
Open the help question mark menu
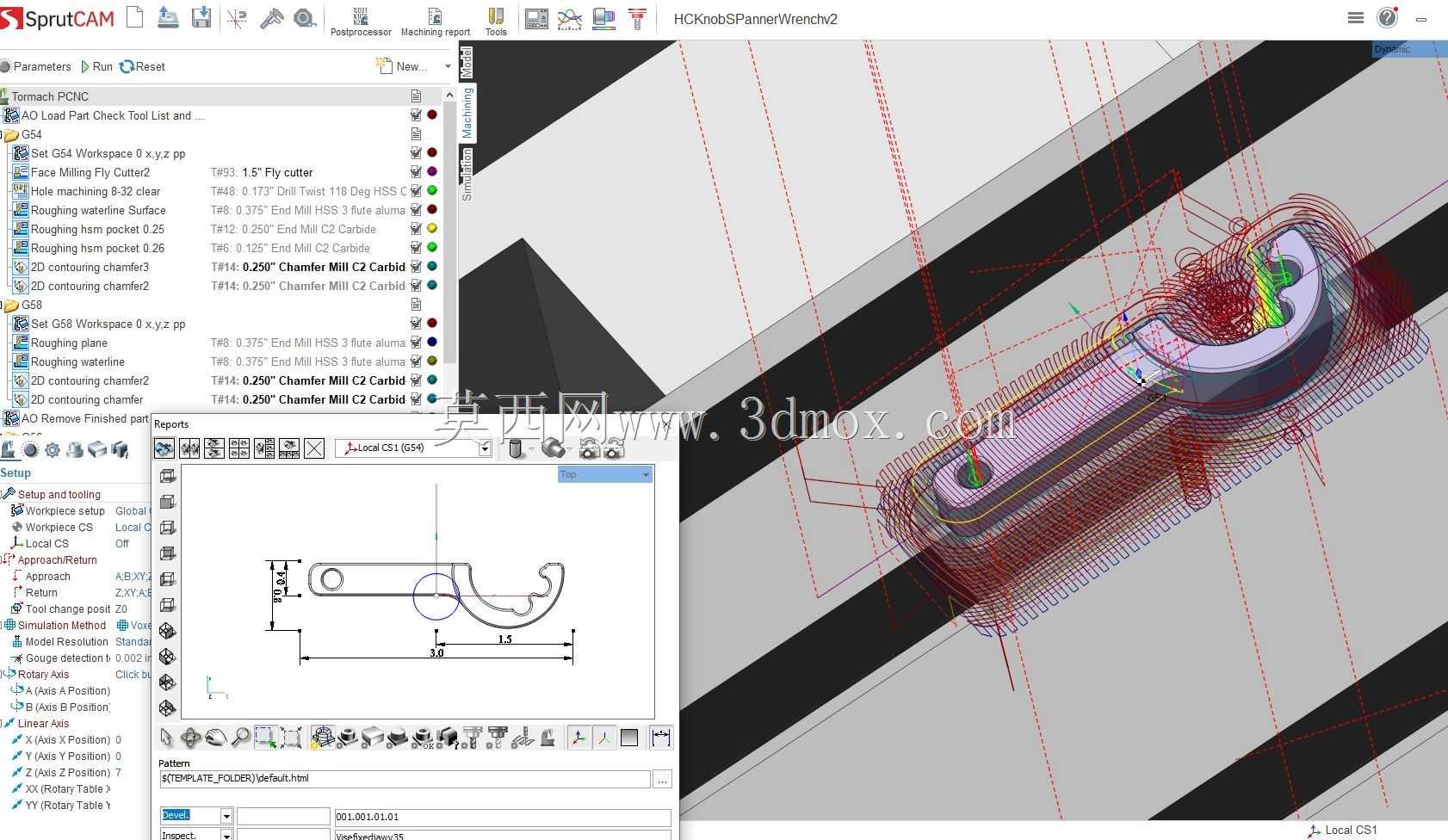tap(1387, 17)
